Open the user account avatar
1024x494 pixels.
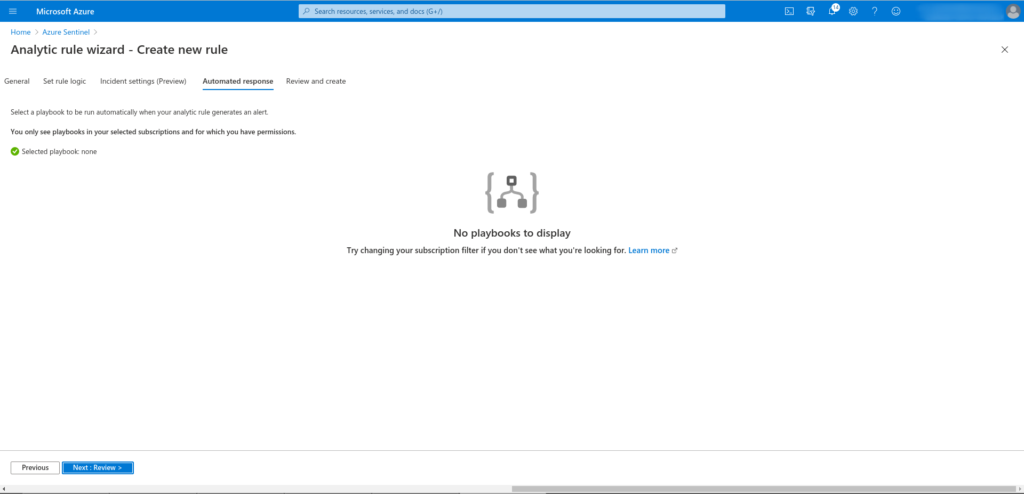1013,11
